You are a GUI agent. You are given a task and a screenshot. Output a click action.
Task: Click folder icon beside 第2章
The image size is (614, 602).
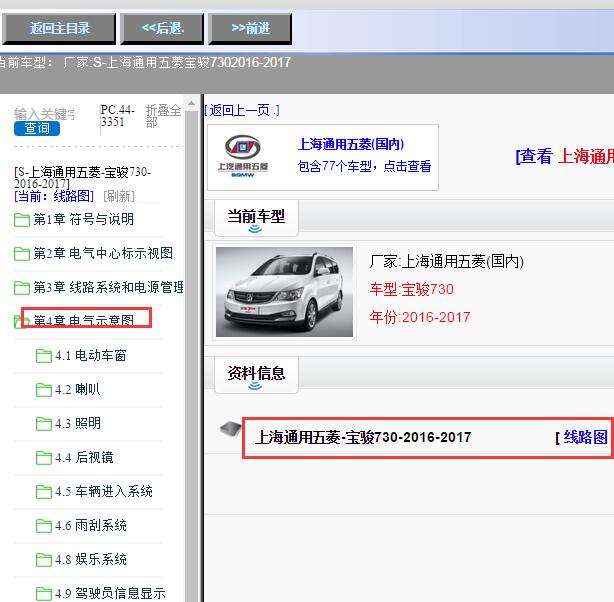coord(22,254)
